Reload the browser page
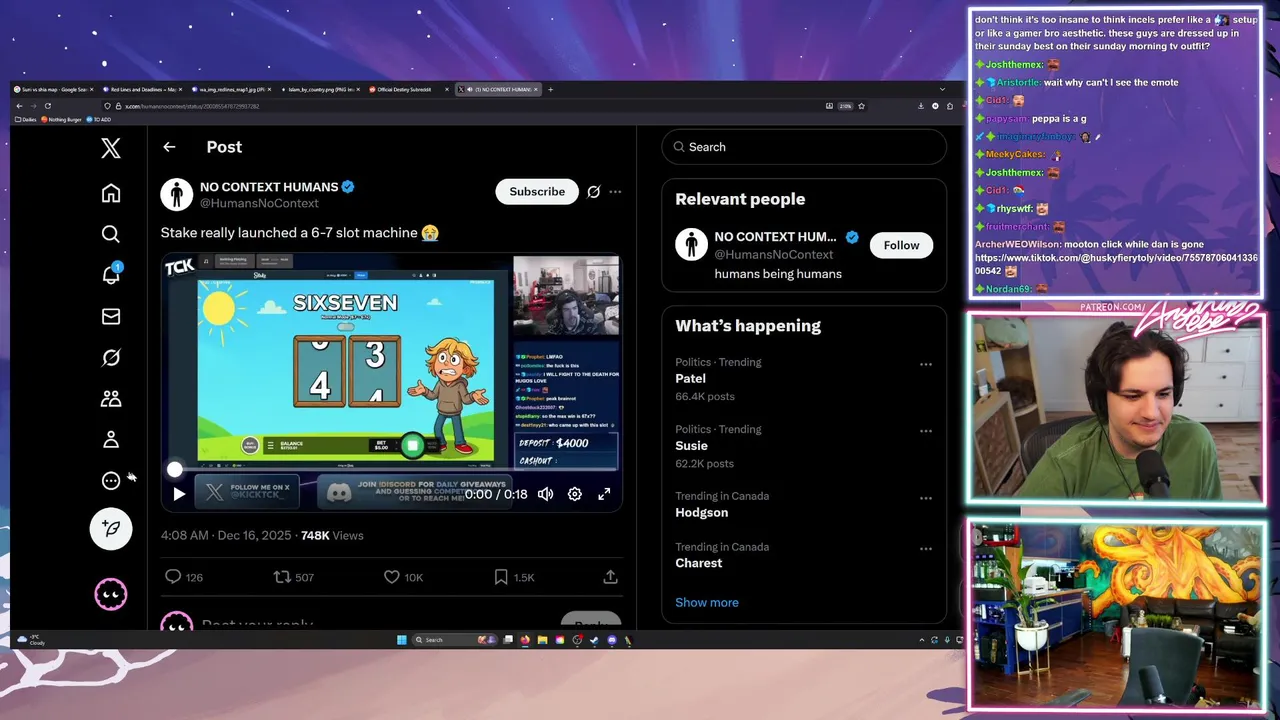This screenshot has width=1280, height=720. (47, 105)
